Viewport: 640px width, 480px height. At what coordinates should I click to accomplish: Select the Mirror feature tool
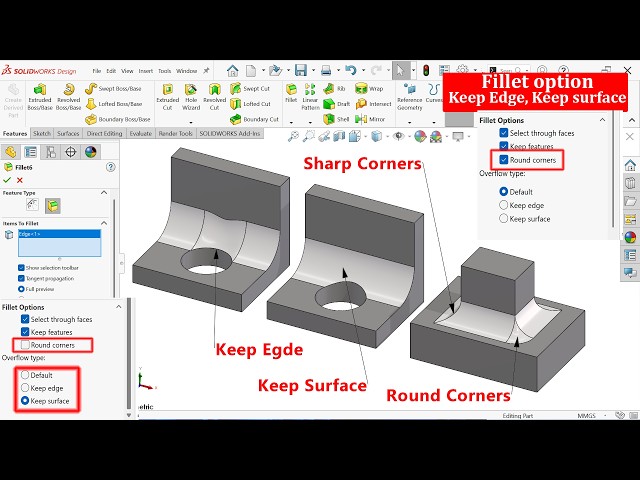(370, 119)
